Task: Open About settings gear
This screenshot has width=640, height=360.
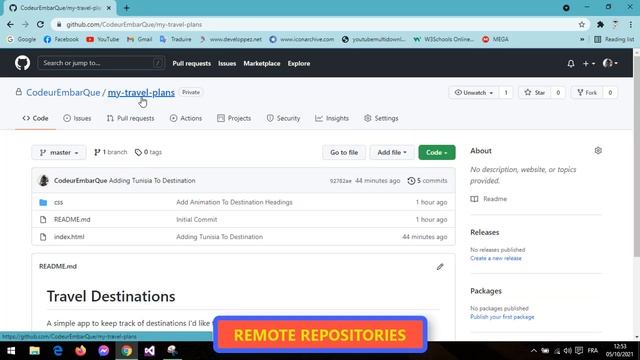Action: click(598, 151)
